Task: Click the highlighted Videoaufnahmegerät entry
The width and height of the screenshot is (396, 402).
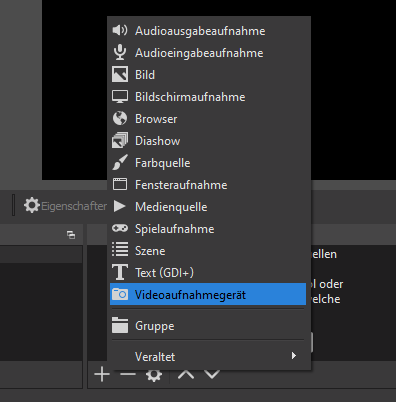Action: [208, 294]
